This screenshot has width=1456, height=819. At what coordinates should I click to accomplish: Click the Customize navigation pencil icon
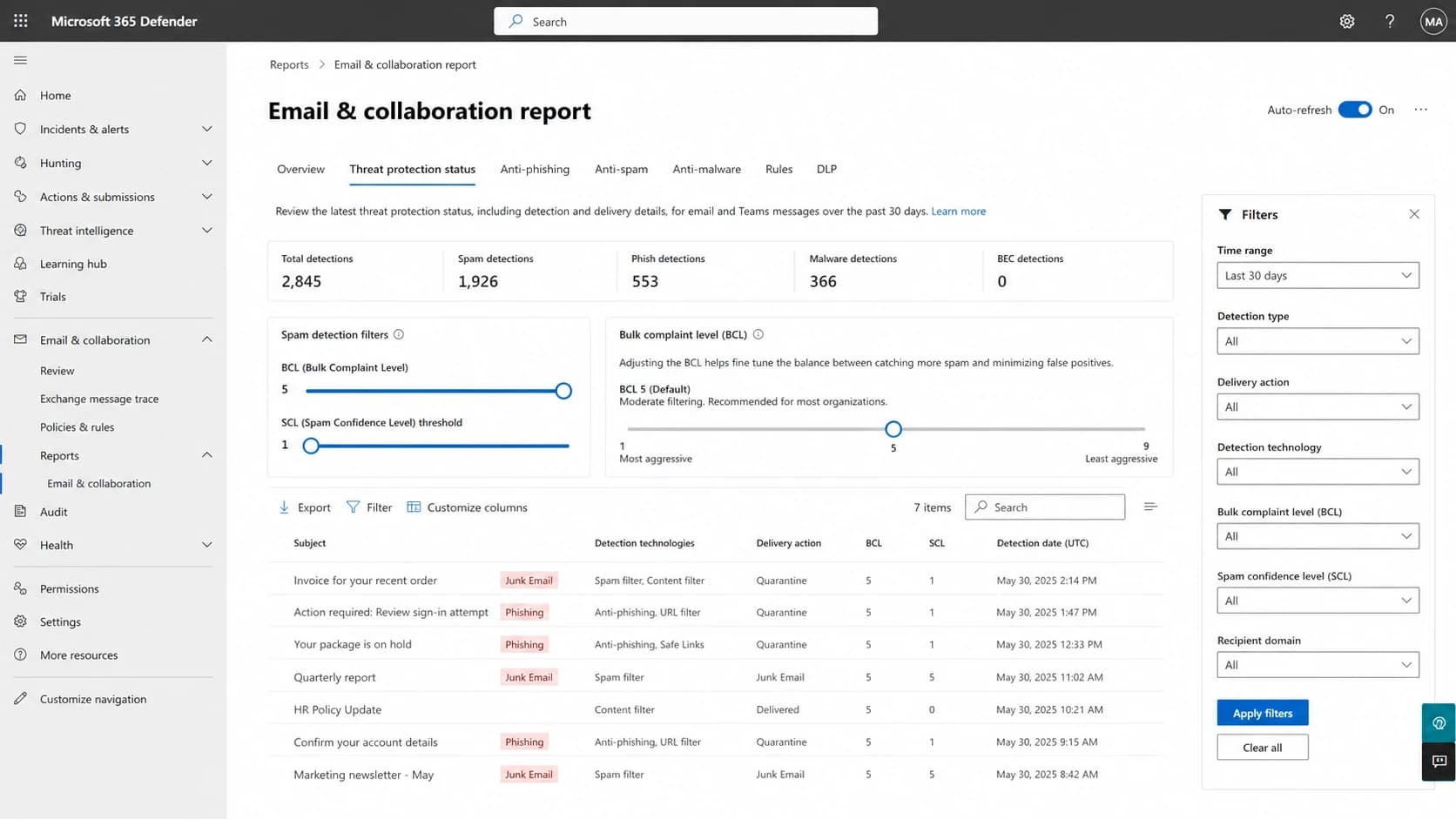[x=21, y=699]
